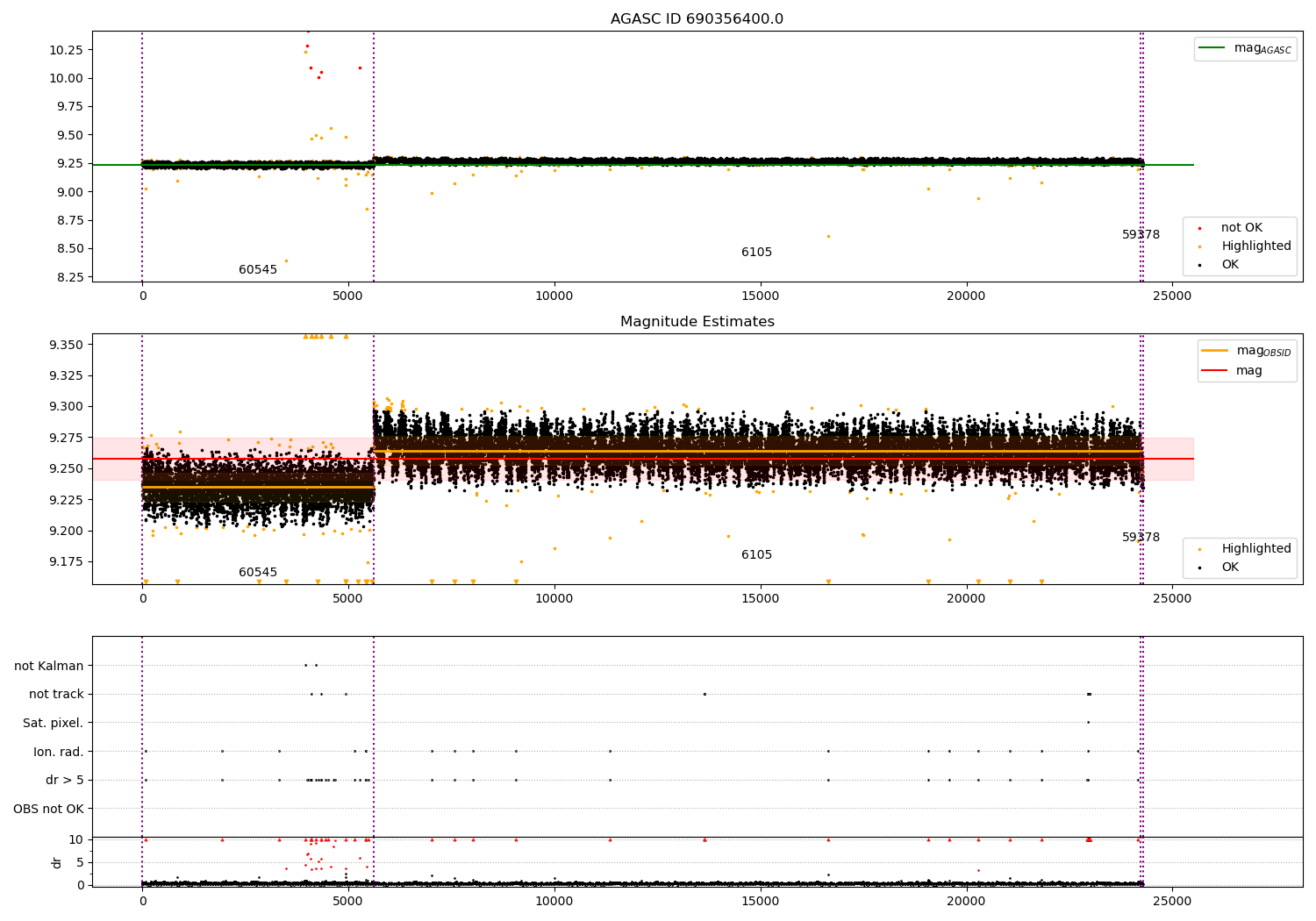Click the 'Sat. pixel.' y-axis label
The width and height of the screenshot is (1316, 921).
[x=54, y=724]
